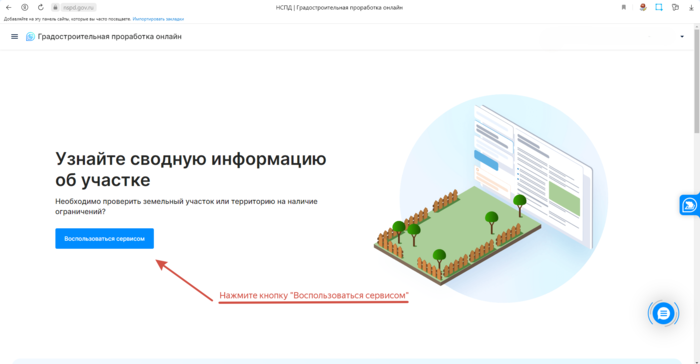
Task: Click the land plot illustration image
Action: pyautogui.click(x=491, y=198)
